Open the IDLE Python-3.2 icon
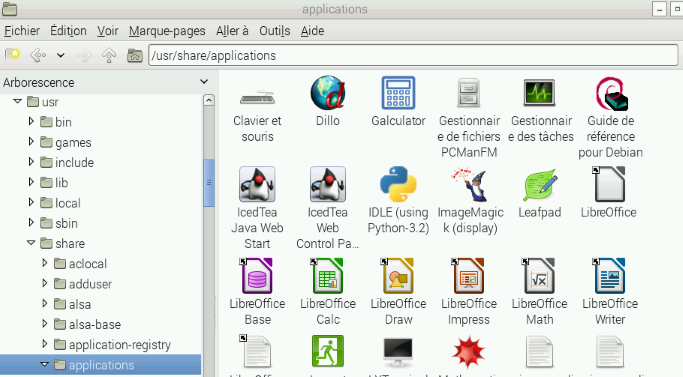The image size is (683, 377). [398, 183]
